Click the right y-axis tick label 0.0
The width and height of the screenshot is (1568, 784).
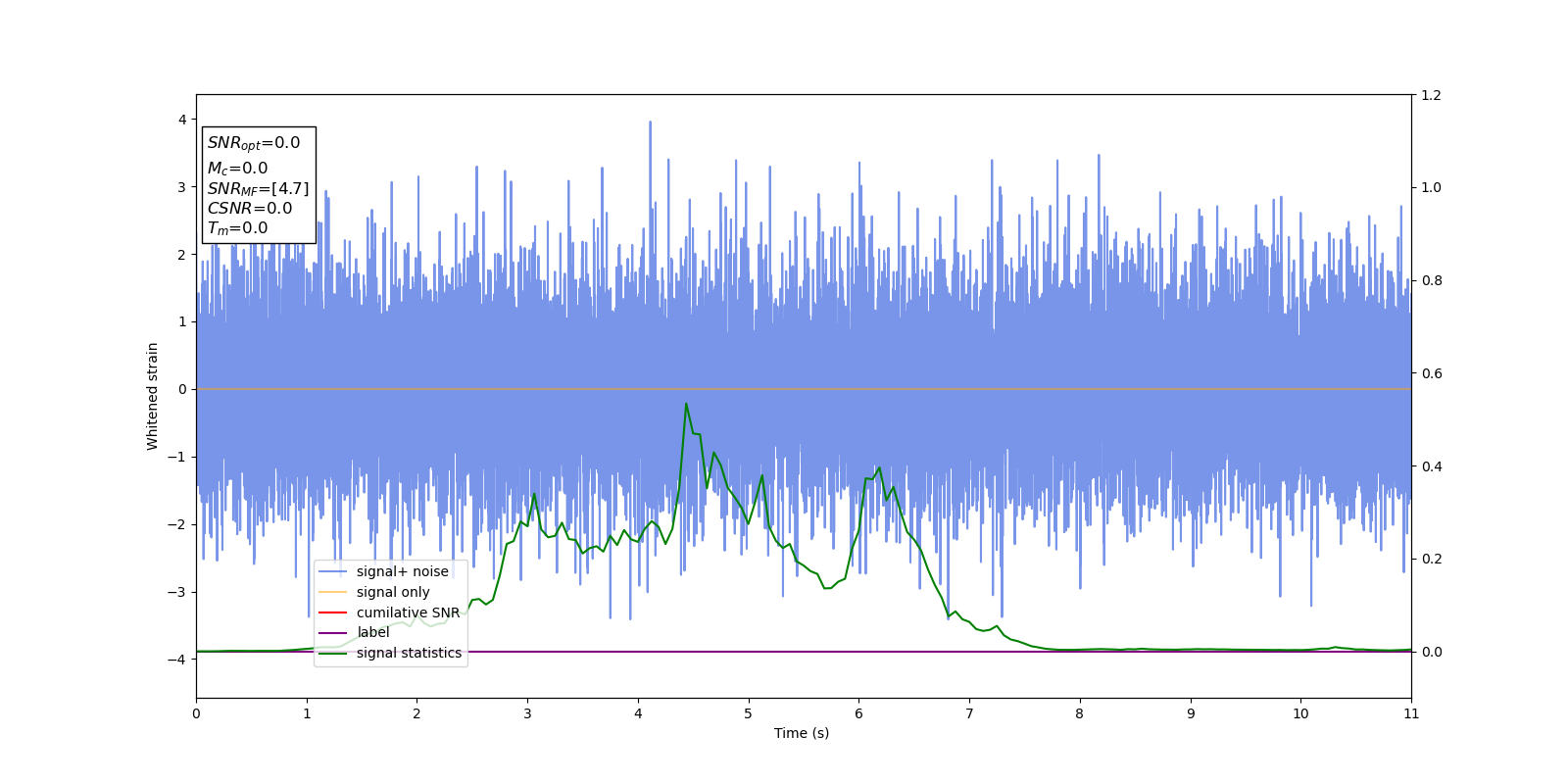(x=1432, y=652)
